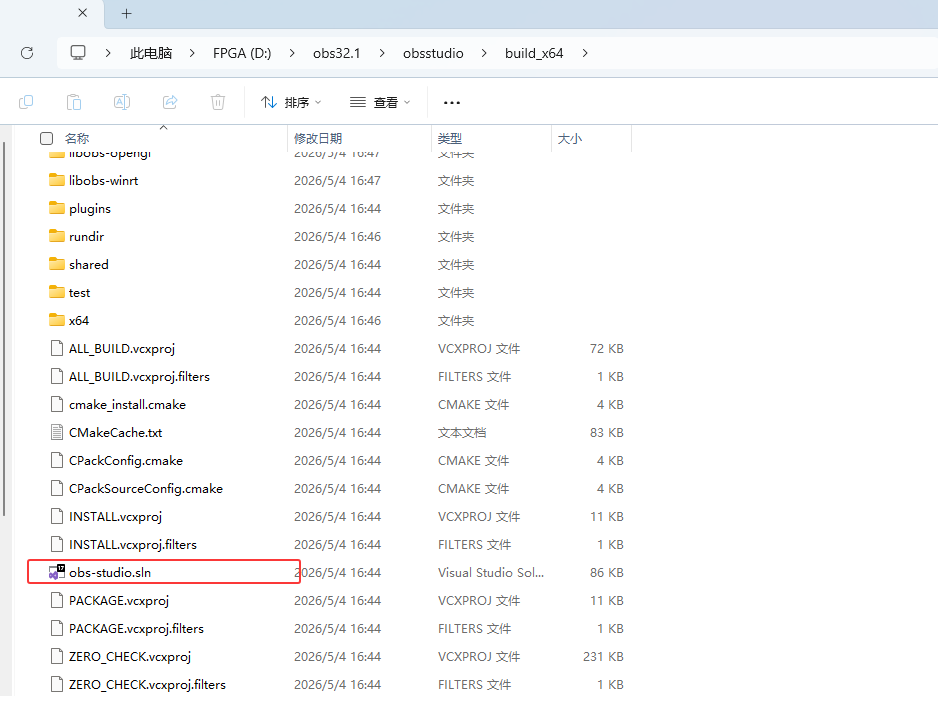Toggle the select-all checkbox in header

tap(47, 138)
